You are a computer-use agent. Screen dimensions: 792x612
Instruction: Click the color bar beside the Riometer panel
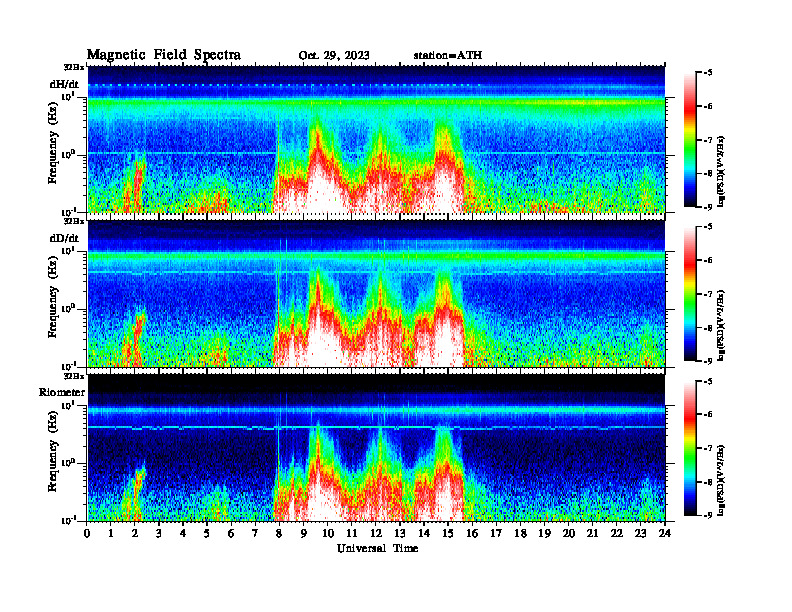(x=690, y=448)
